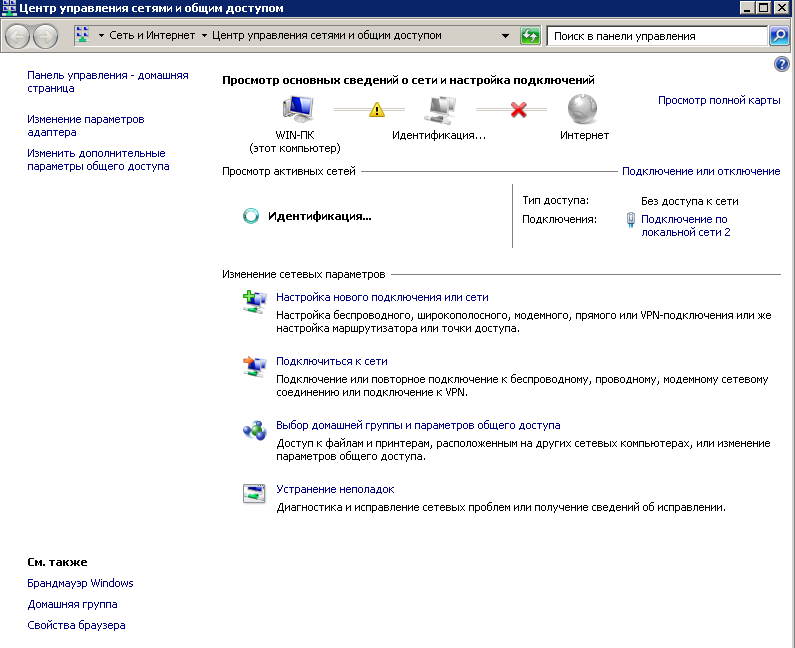Click the red X connection error icon

518,110
